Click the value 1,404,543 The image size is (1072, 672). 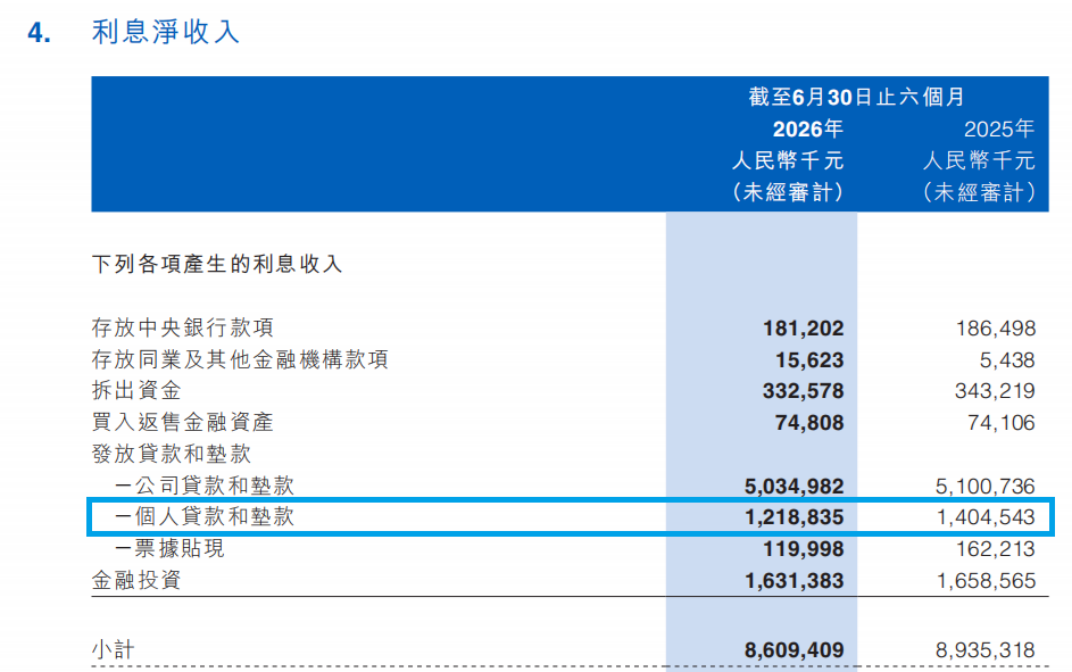tap(986, 517)
